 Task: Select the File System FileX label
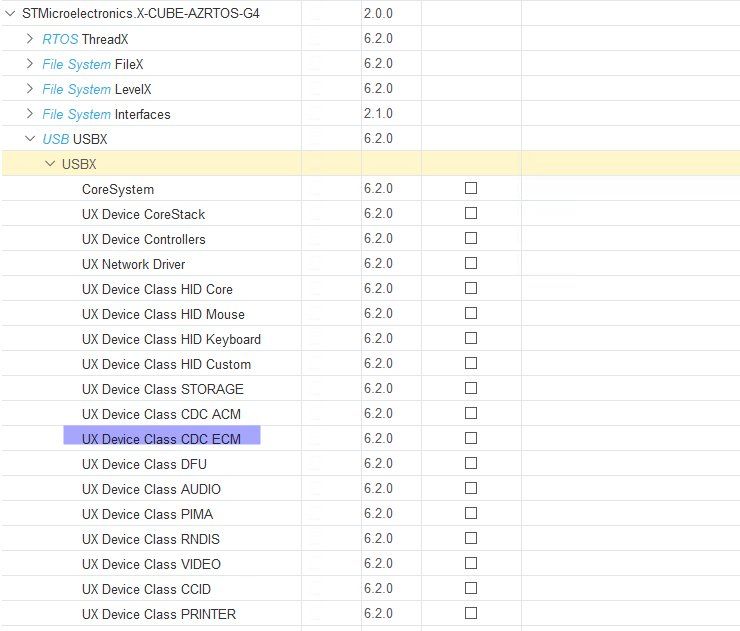pyautogui.click(x=92, y=64)
